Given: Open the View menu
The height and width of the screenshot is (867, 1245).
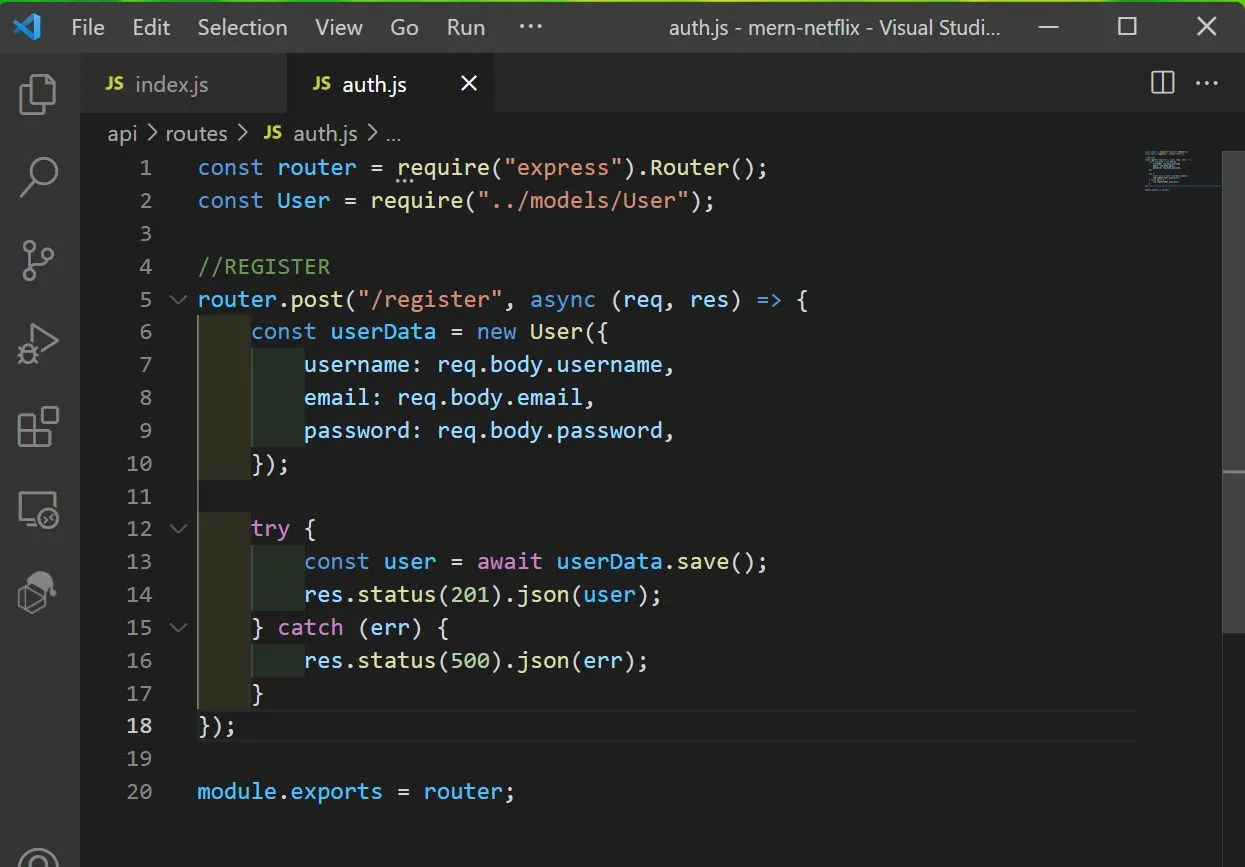Looking at the screenshot, I should point(338,27).
